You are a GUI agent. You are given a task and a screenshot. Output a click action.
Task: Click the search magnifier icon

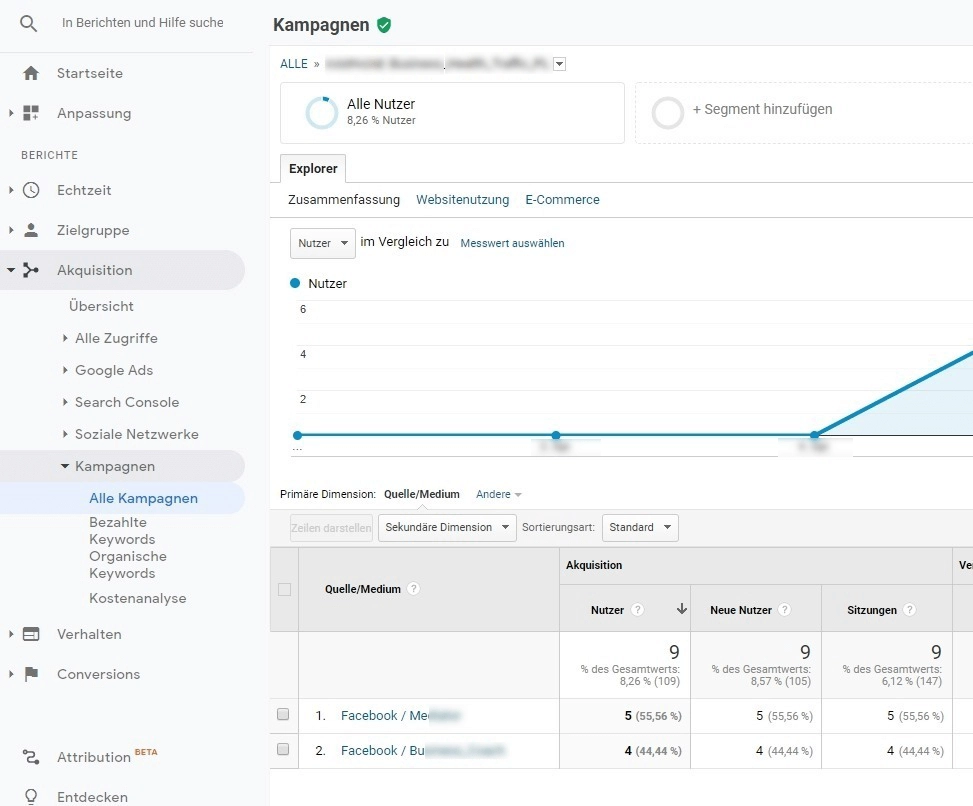(x=28, y=23)
